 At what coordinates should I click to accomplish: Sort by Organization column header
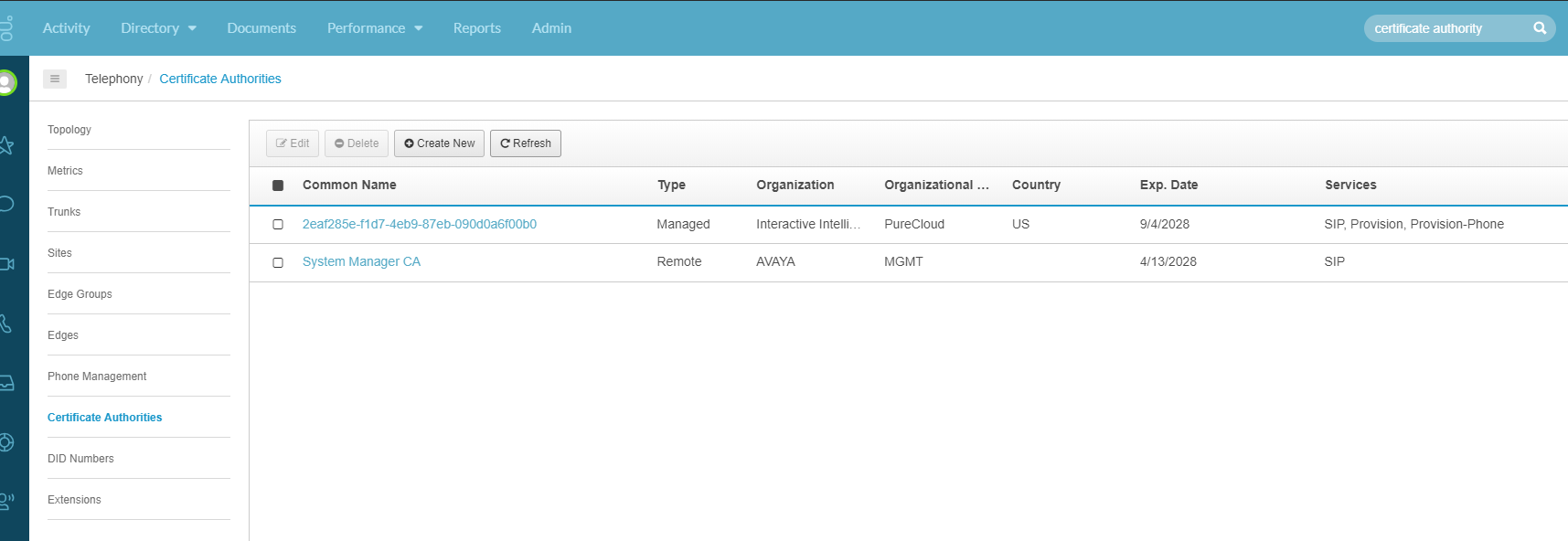point(795,185)
